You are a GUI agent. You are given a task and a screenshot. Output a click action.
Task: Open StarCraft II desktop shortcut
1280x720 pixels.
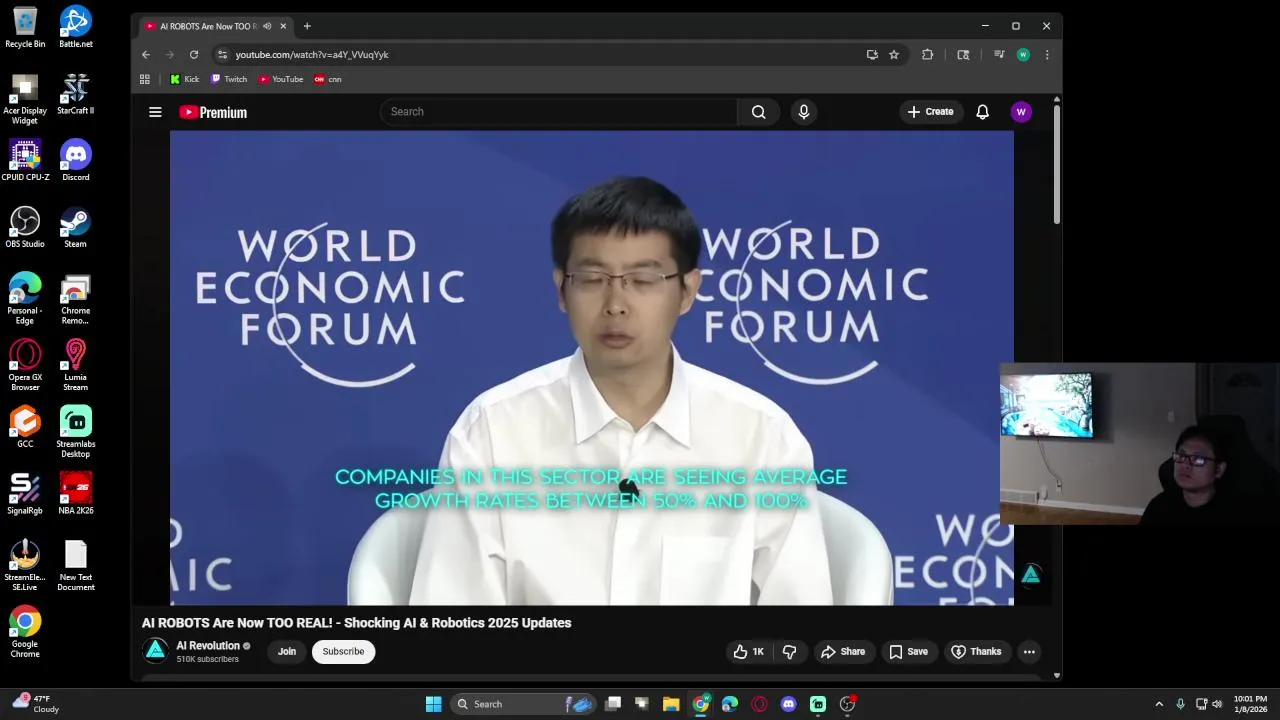[x=75, y=94]
